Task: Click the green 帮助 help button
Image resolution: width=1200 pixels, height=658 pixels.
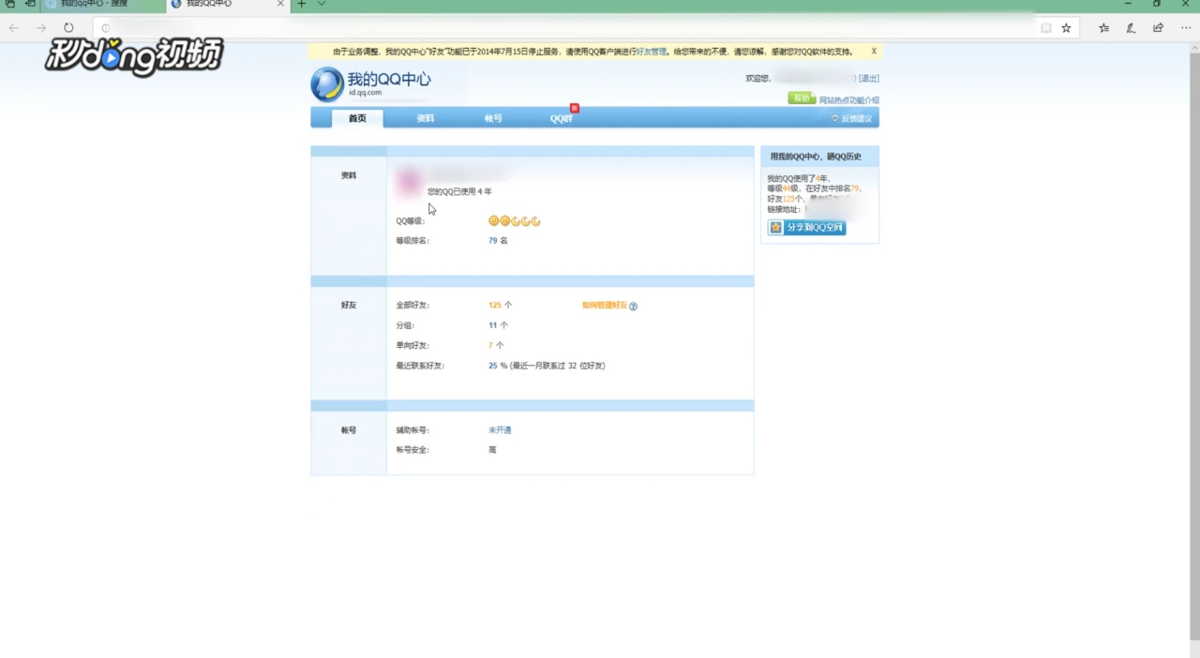Action: pos(801,99)
